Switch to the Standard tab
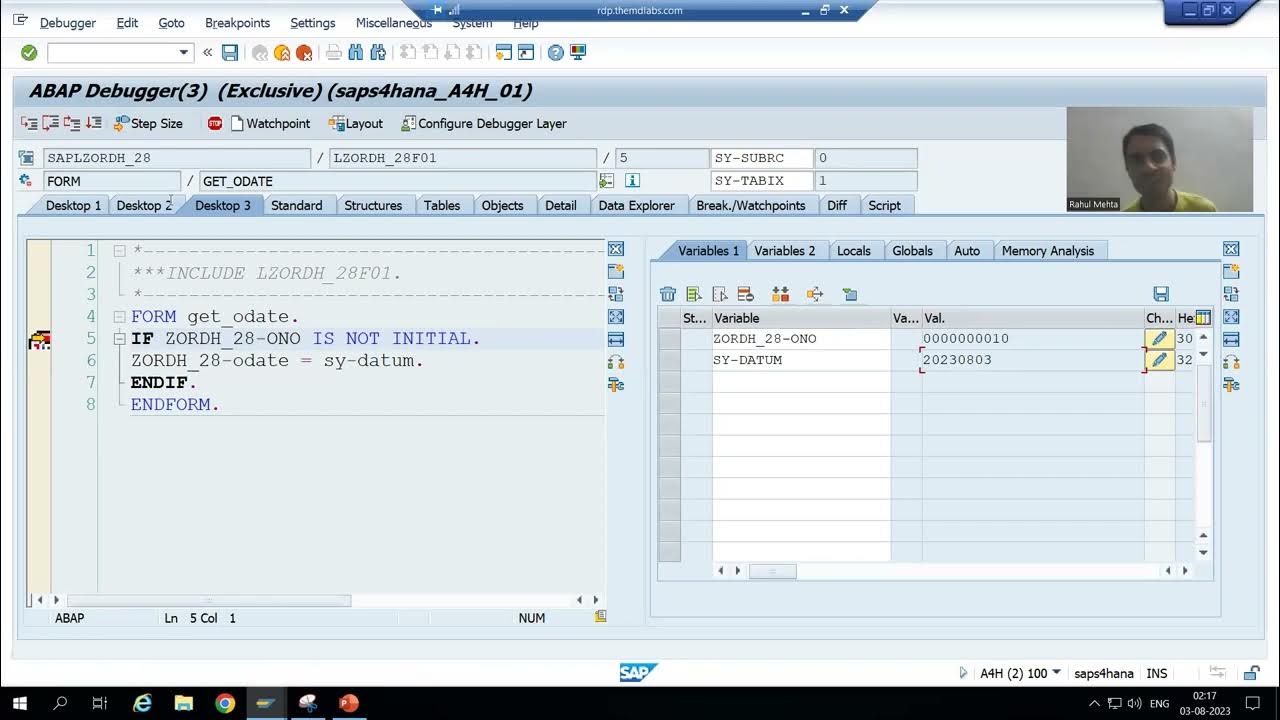Image resolution: width=1280 pixels, height=720 pixels. click(297, 205)
